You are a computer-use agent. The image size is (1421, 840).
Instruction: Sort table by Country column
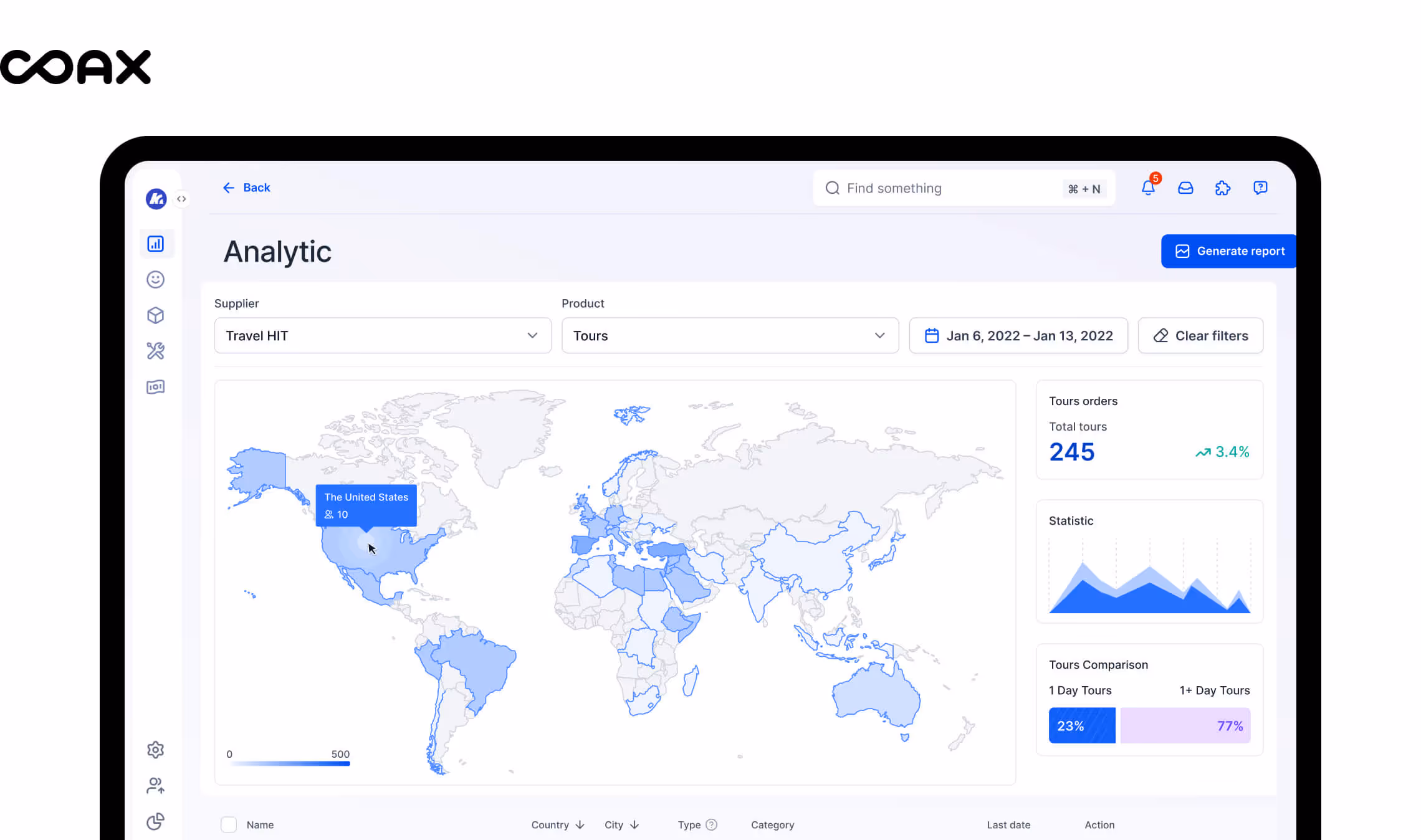click(557, 824)
